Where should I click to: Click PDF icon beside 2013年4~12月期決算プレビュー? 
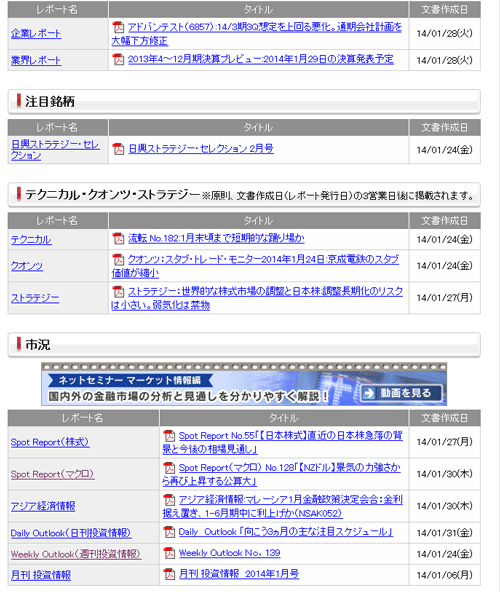pyautogui.click(x=118, y=59)
